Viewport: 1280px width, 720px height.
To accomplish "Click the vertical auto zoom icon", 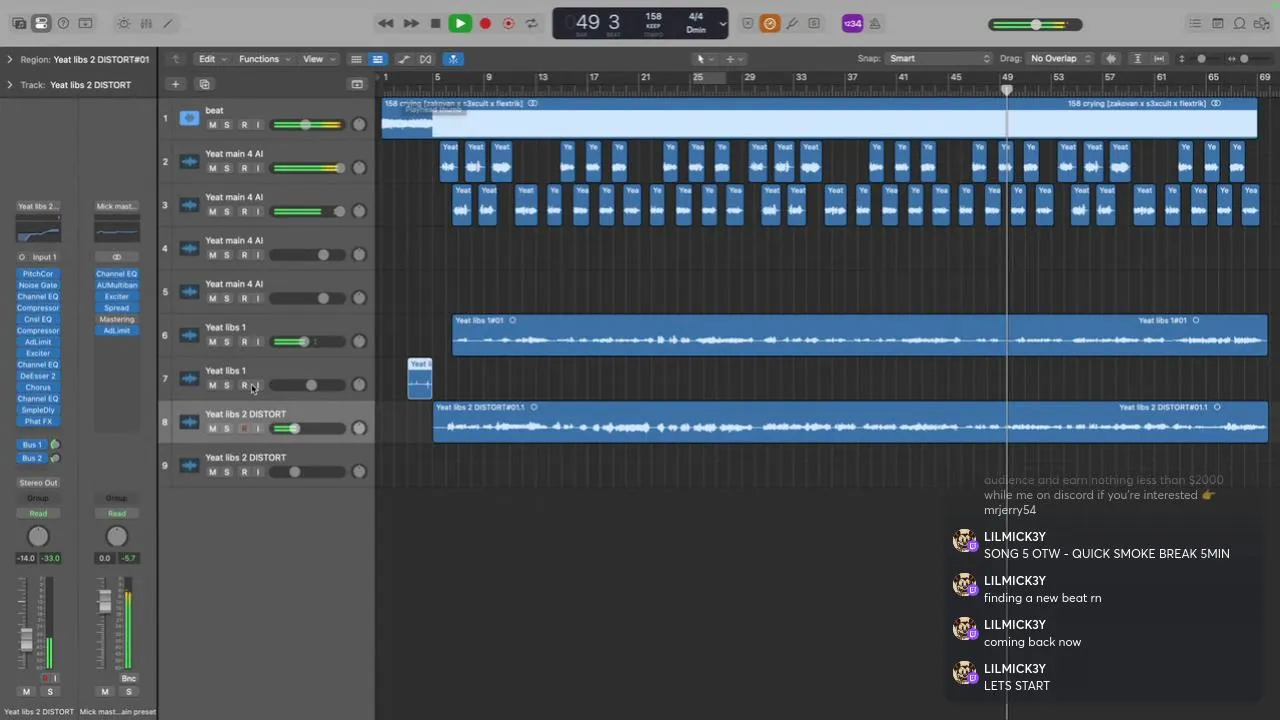I will 1137,59.
